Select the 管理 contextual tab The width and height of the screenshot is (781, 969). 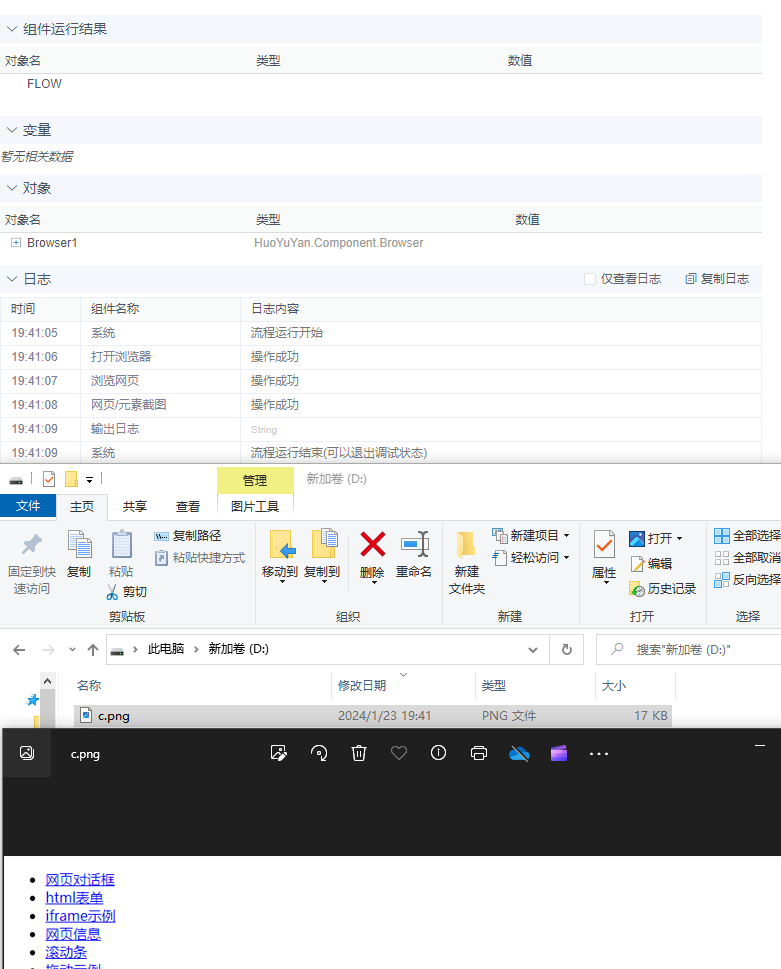pos(255,480)
